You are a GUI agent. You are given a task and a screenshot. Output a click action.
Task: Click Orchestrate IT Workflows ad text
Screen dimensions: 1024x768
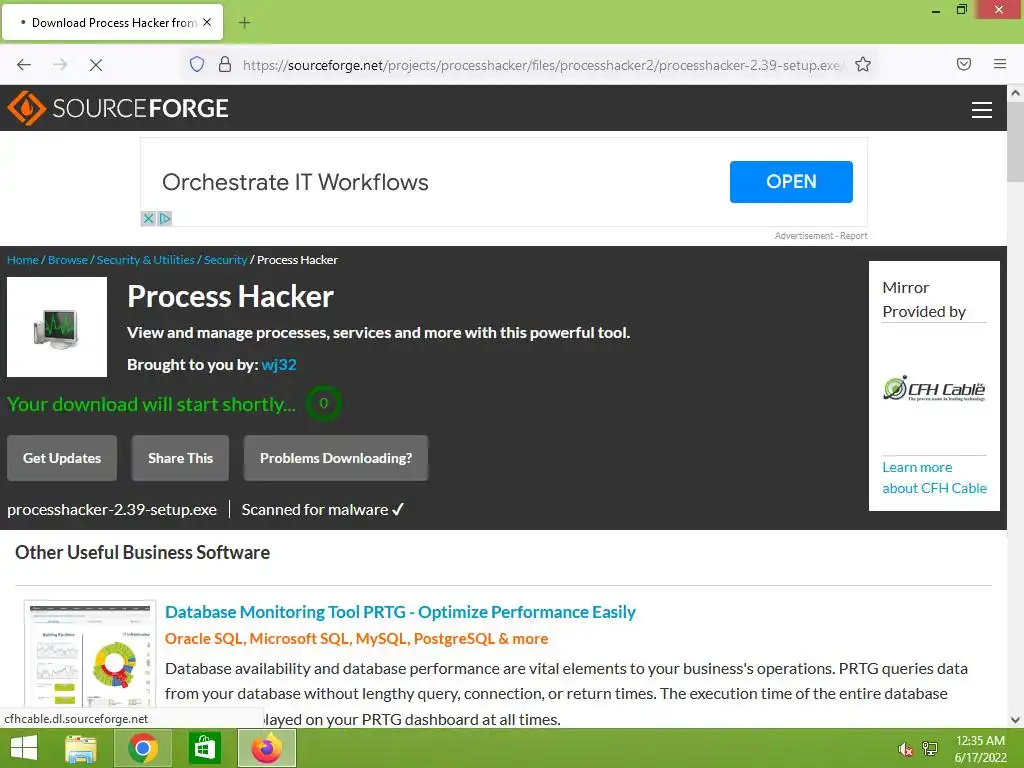(295, 182)
